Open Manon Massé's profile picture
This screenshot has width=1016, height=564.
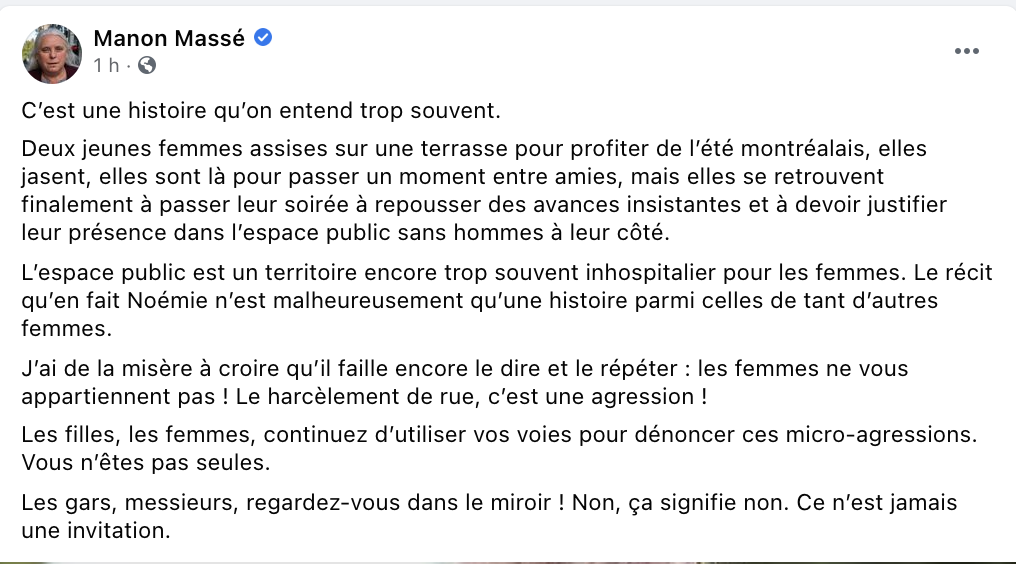(x=52, y=54)
